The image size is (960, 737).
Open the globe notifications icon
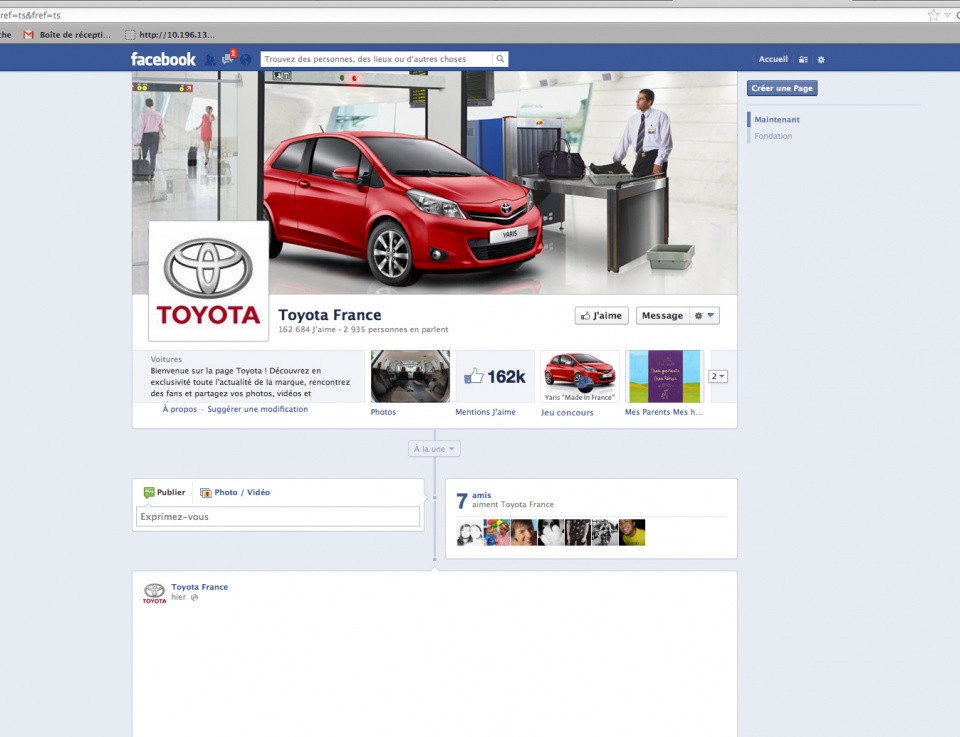point(246,60)
